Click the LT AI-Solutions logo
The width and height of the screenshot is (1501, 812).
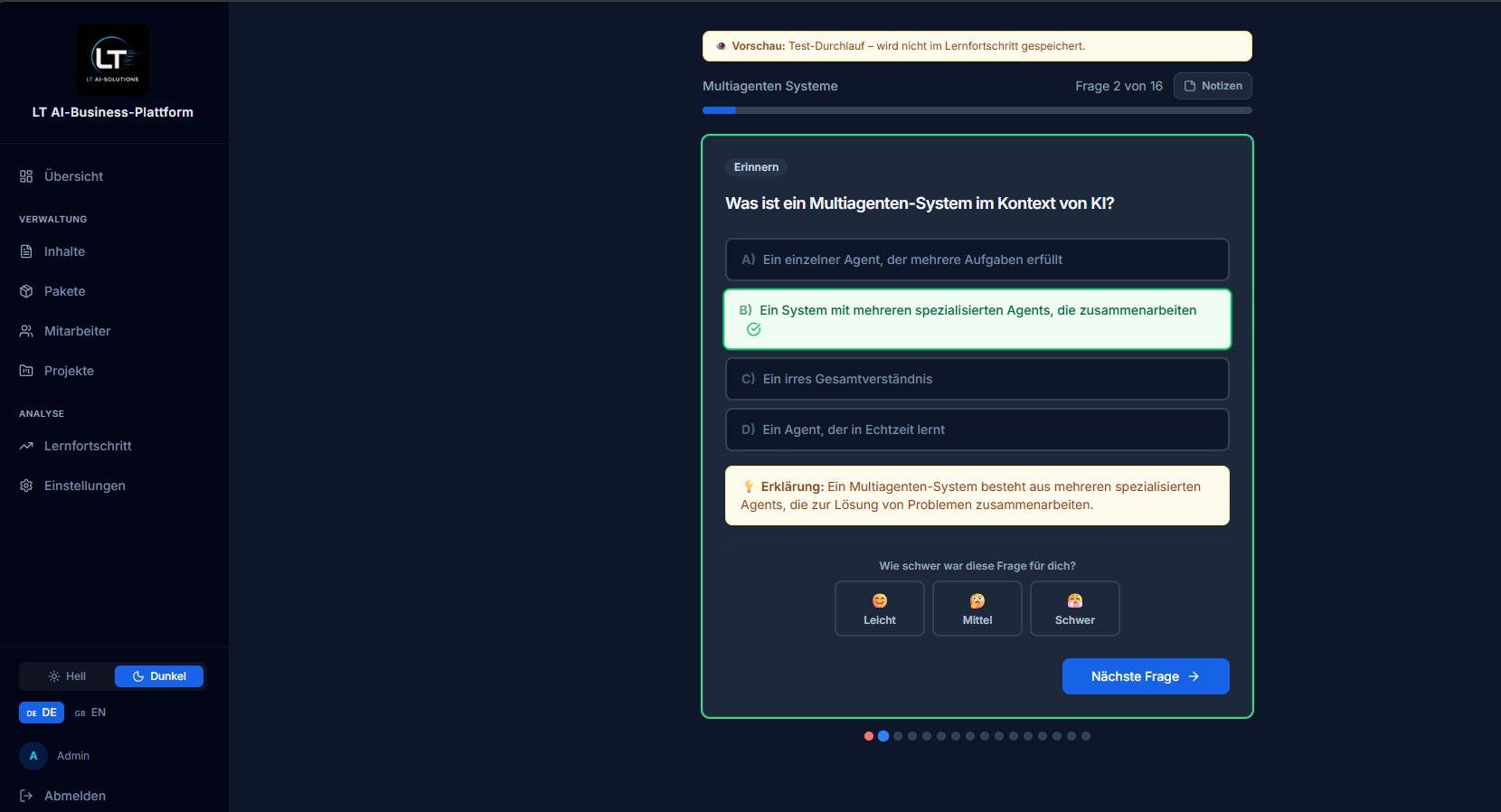click(113, 60)
